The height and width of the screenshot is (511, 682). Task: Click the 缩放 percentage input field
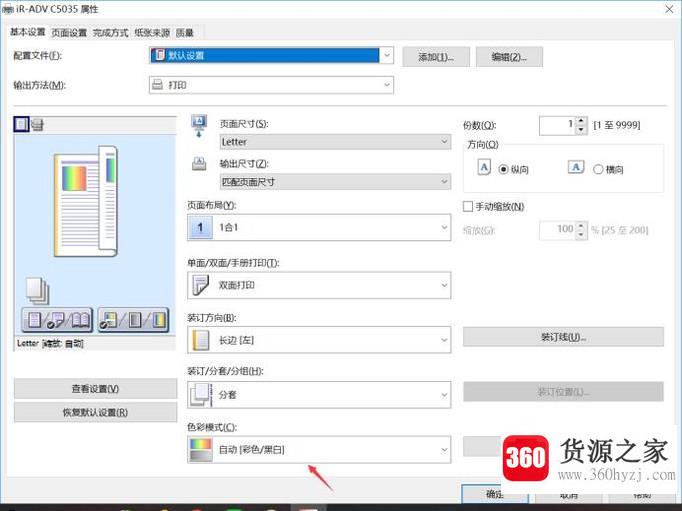click(558, 230)
